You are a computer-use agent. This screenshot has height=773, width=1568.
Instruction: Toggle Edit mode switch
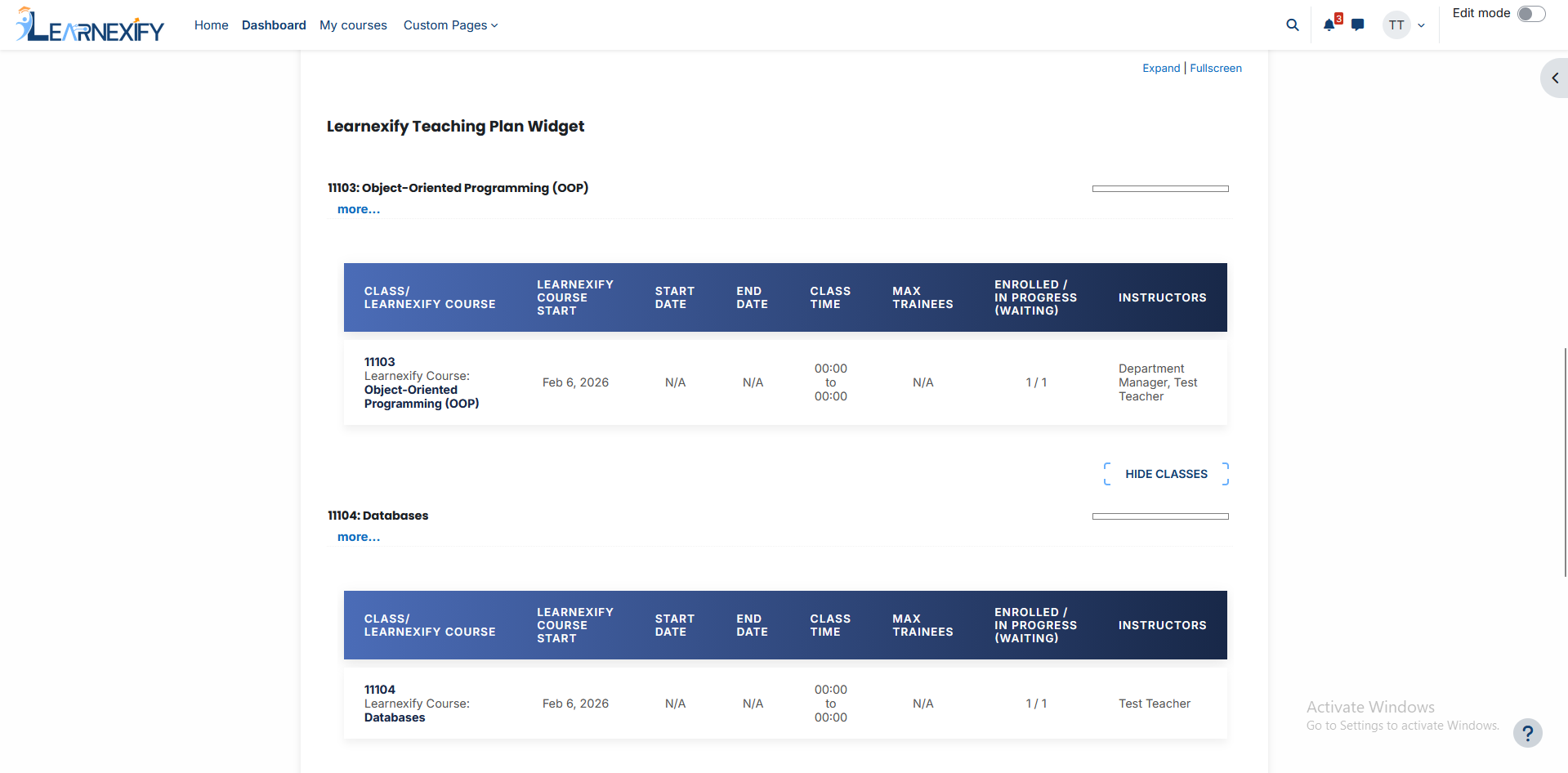(x=1531, y=14)
